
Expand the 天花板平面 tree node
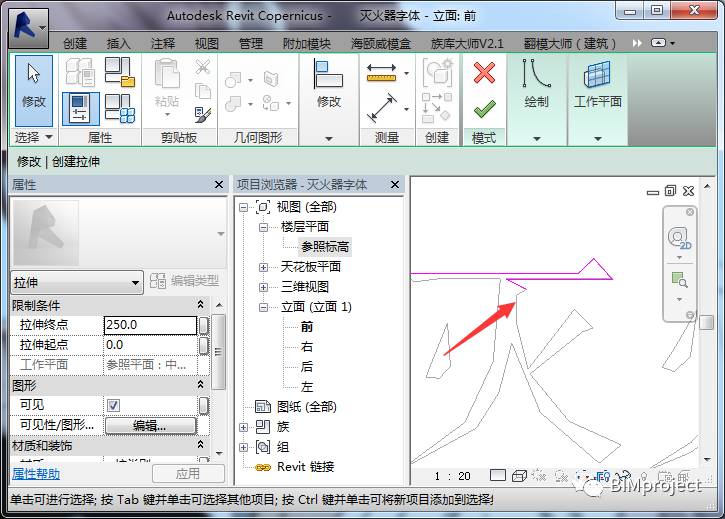263,267
